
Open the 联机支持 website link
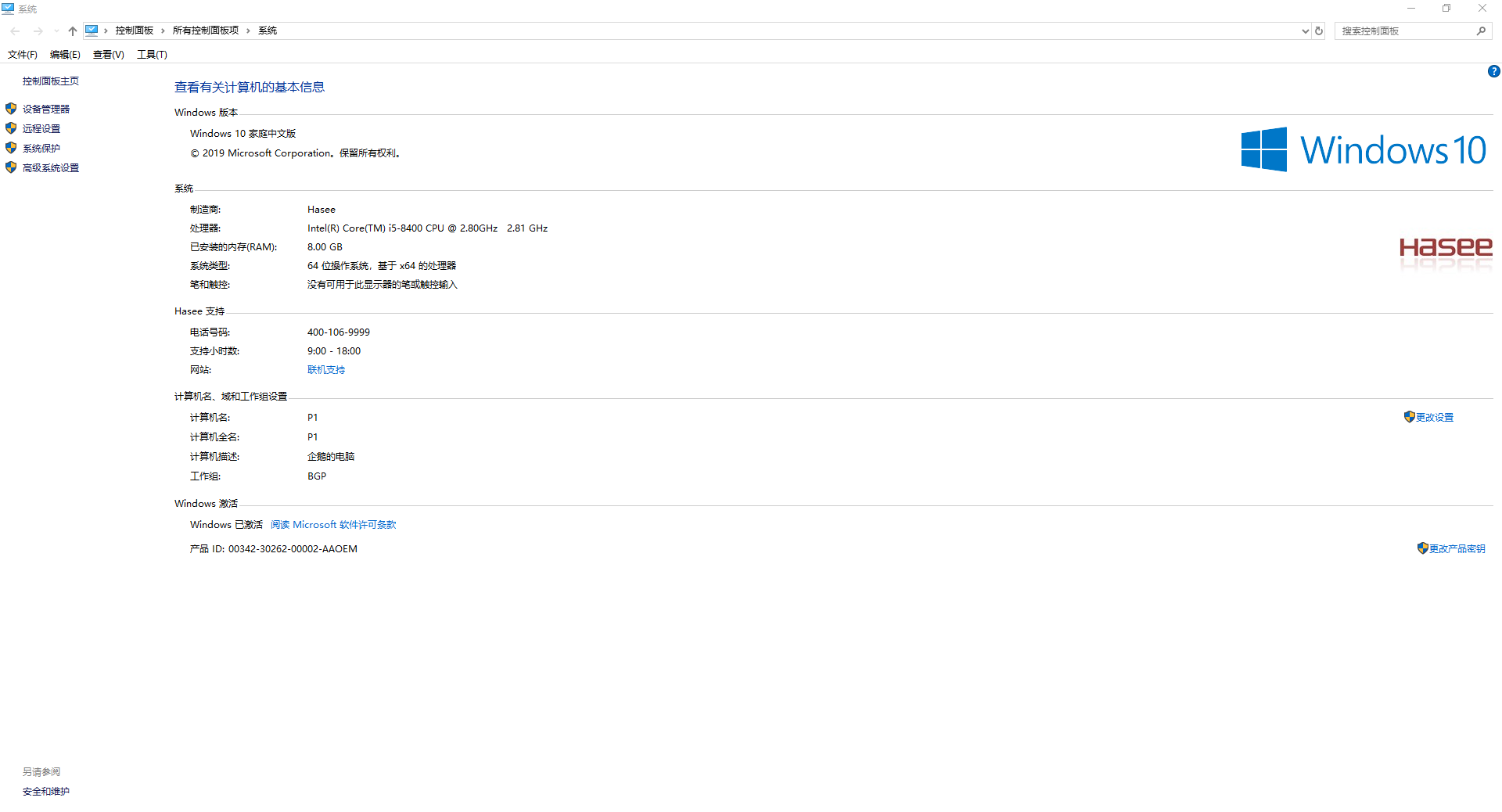pos(326,370)
